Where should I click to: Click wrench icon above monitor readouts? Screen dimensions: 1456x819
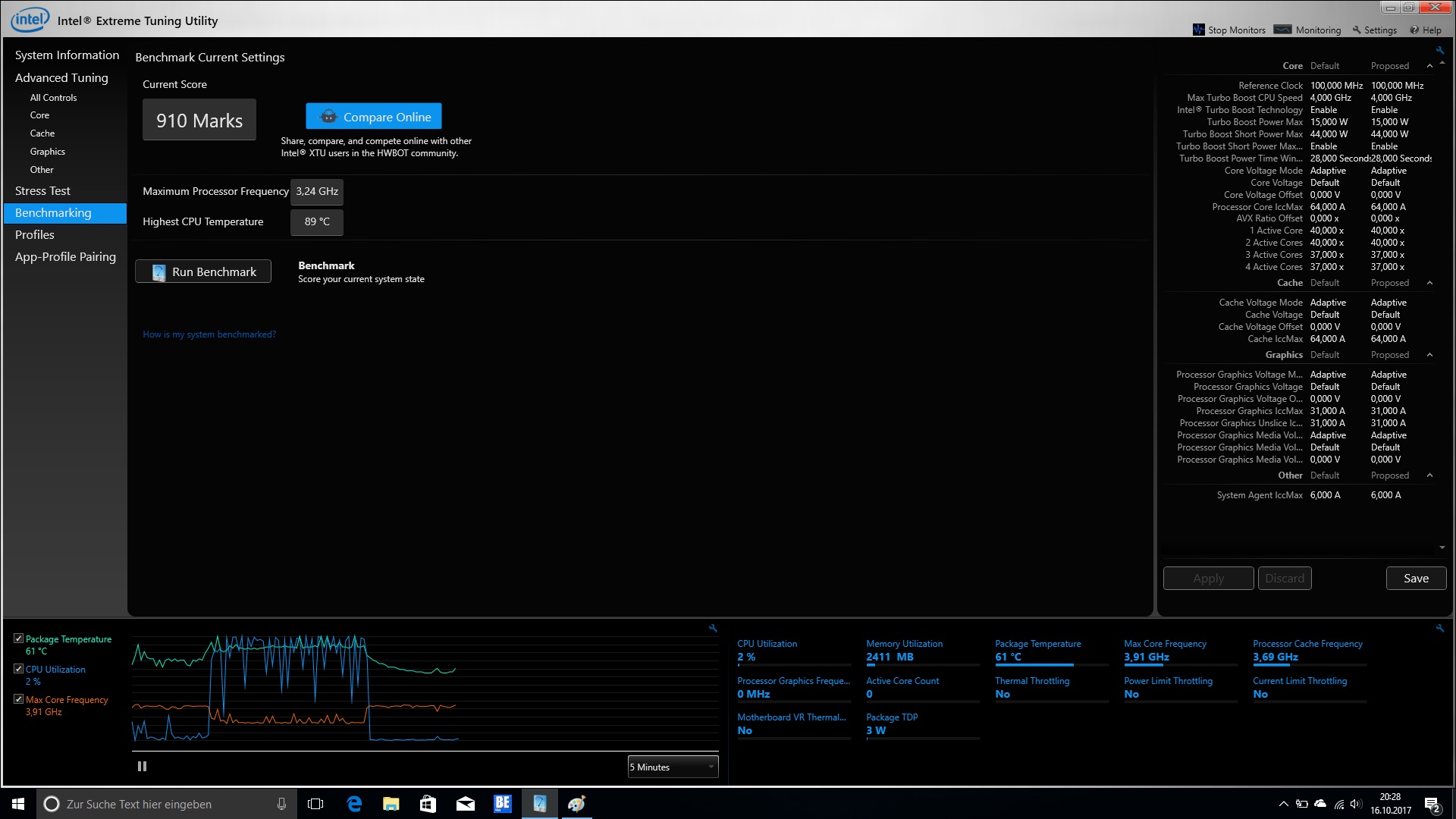(1439, 628)
